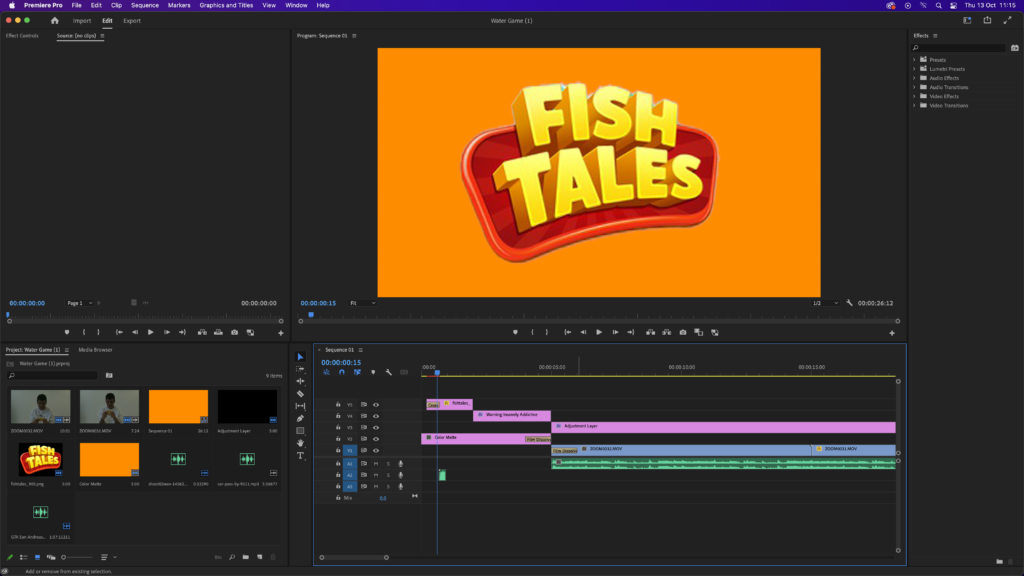Hide the V4 track output
The height and width of the screenshot is (576, 1024).
(376, 416)
